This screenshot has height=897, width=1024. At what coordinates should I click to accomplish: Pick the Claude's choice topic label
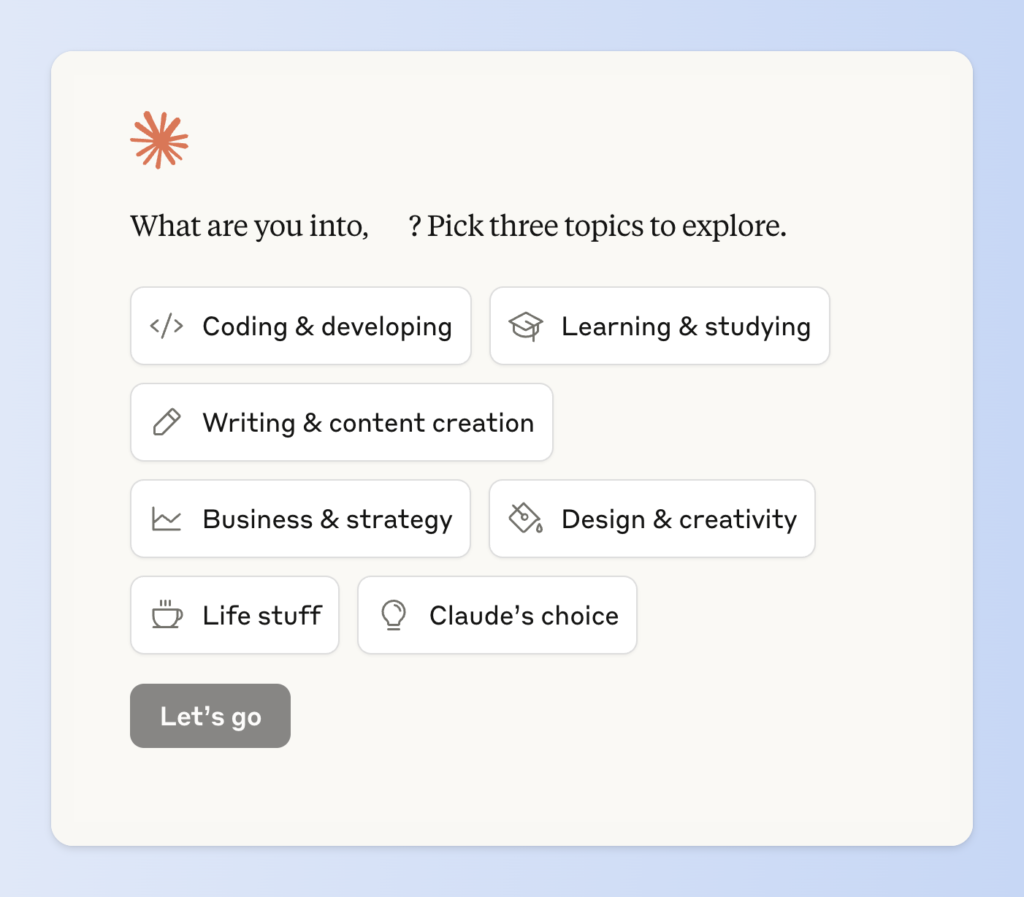524,615
